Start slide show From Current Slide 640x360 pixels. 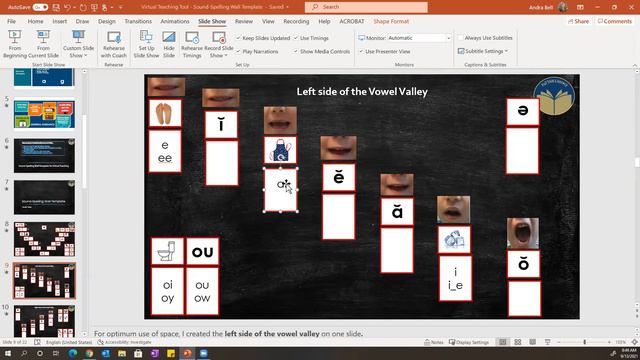click(43, 44)
